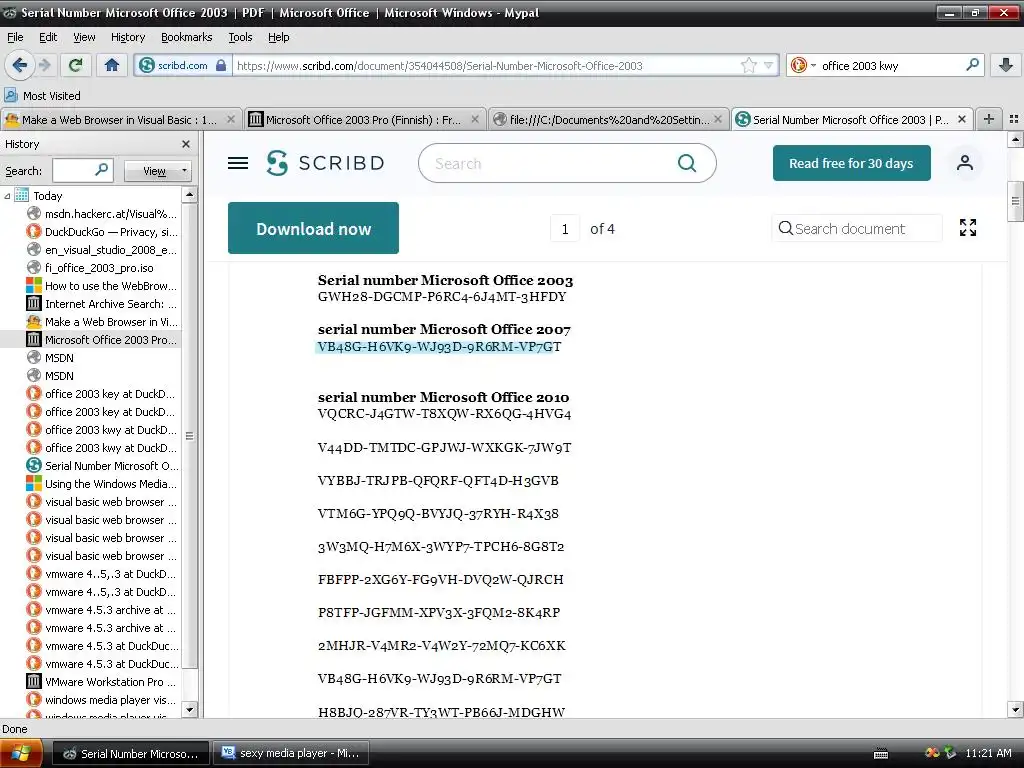The image size is (1024, 768).
Task: Open fi_office_2003_pro.iso history entry
Action: pos(99,268)
